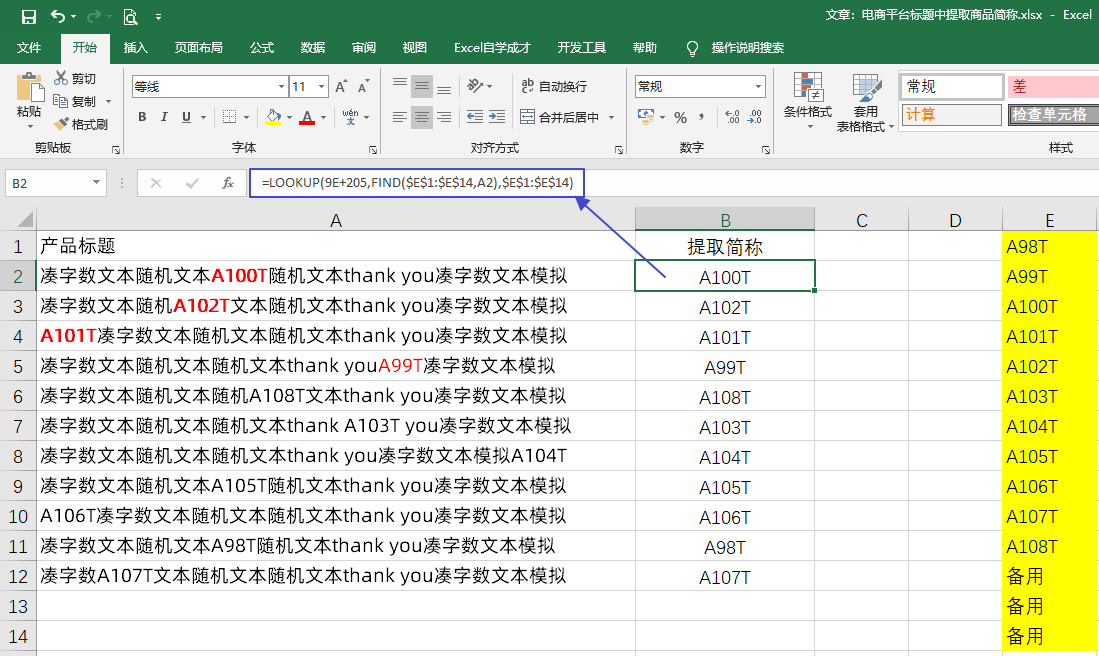Save the workbook with the floppy icon
Image resolution: width=1099 pixels, height=656 pixels.
click(x=29, y=16)
